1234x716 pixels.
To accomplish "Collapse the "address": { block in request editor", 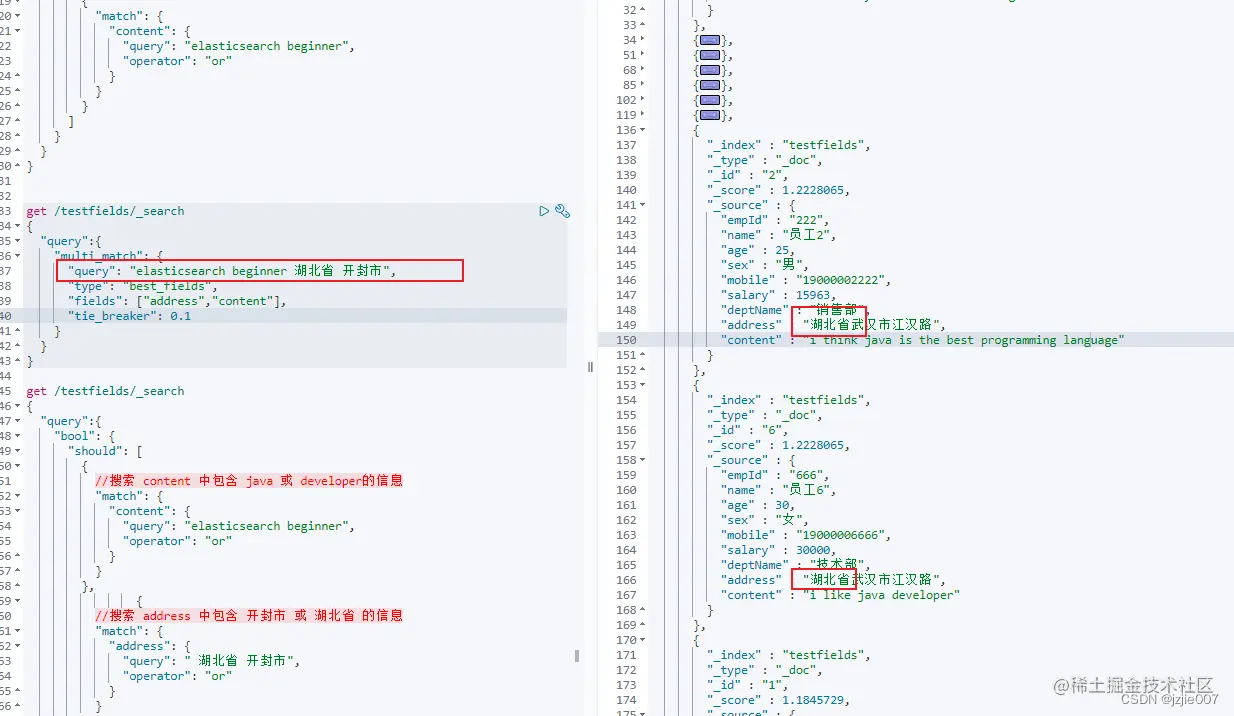I will click(18, 646).
